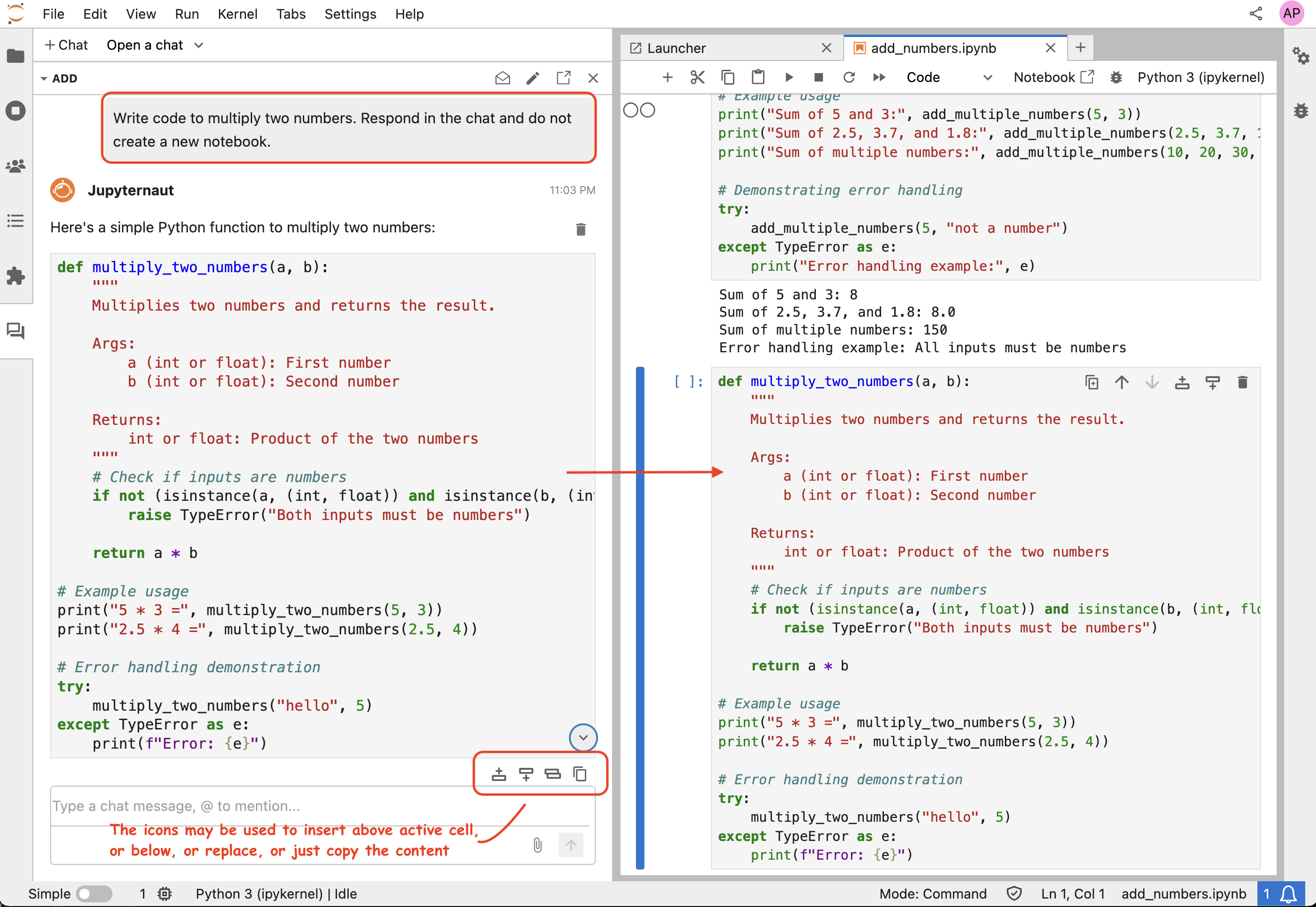
Task: Expand the Open a chat dropdown
Action: 155,45
